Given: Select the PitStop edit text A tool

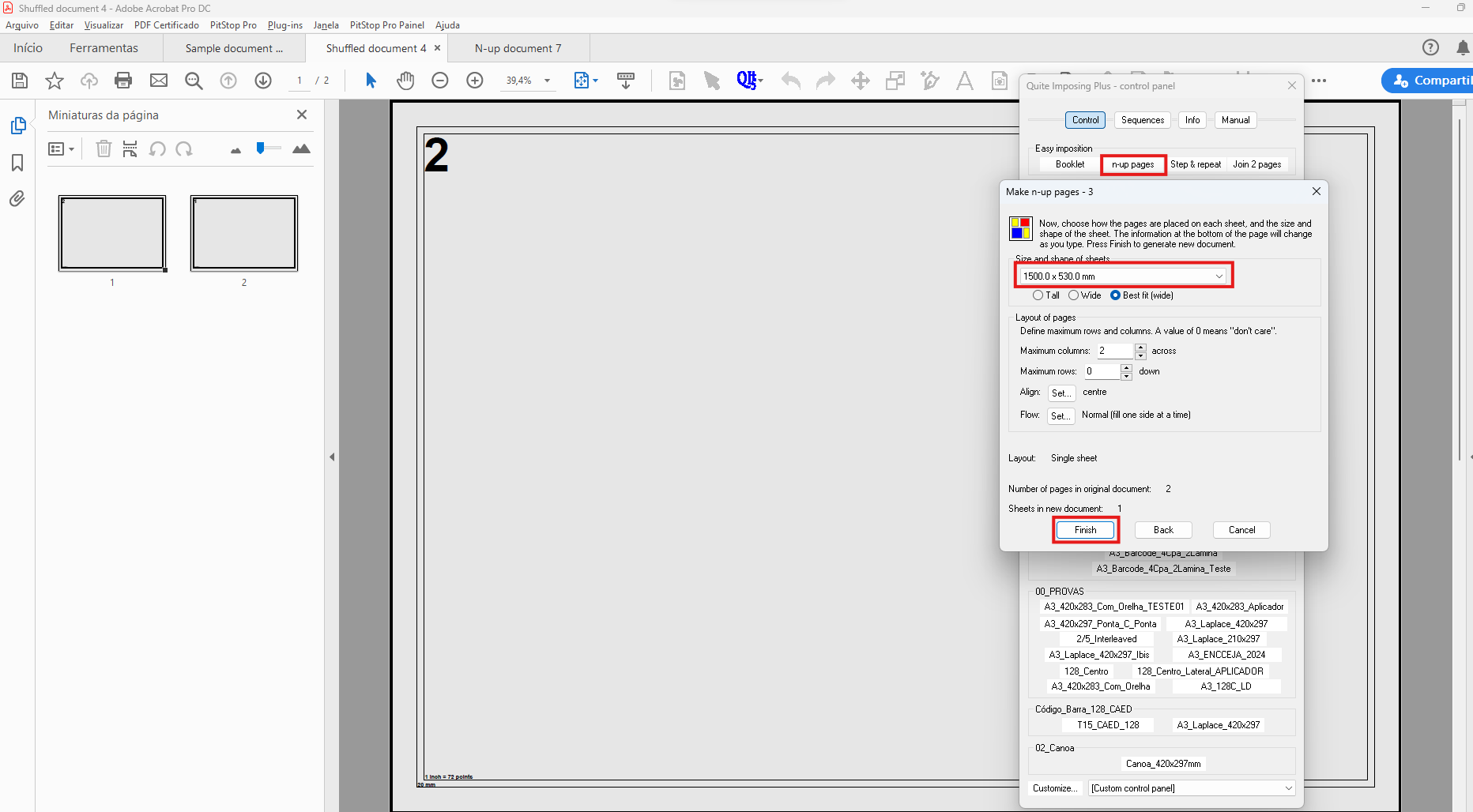Looking at the screenshot, I should (x=965, y=81).
